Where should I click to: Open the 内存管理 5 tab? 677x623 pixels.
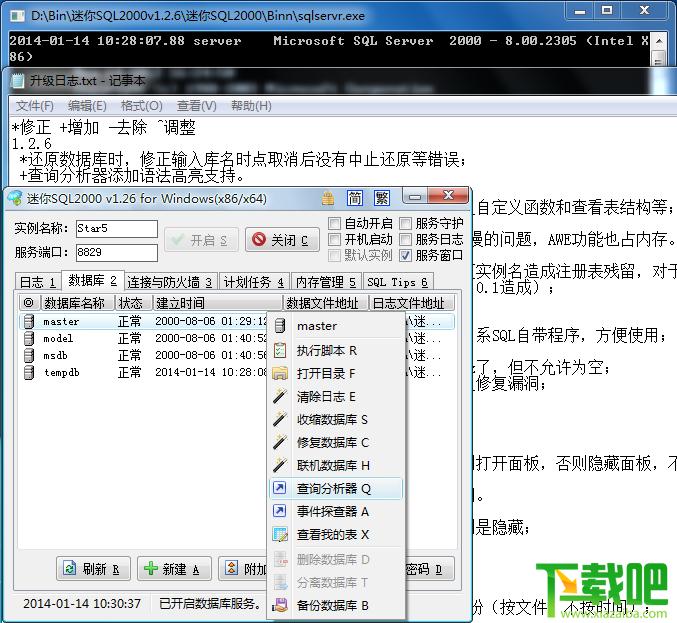click(x=326, y=282)
